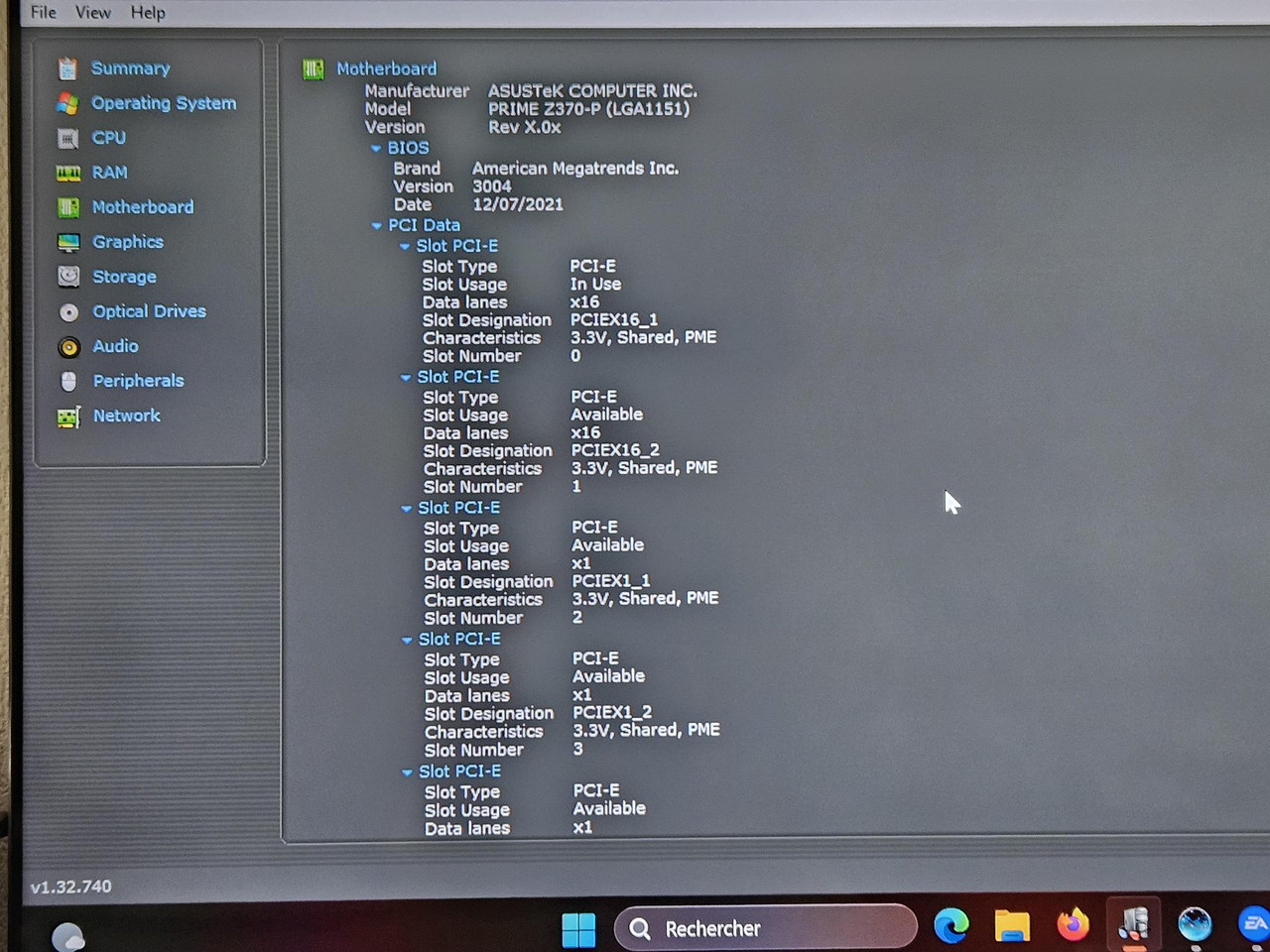Click the Graphics monitor icon
This screenshot has height=952, width=1270.
(68, 243)
